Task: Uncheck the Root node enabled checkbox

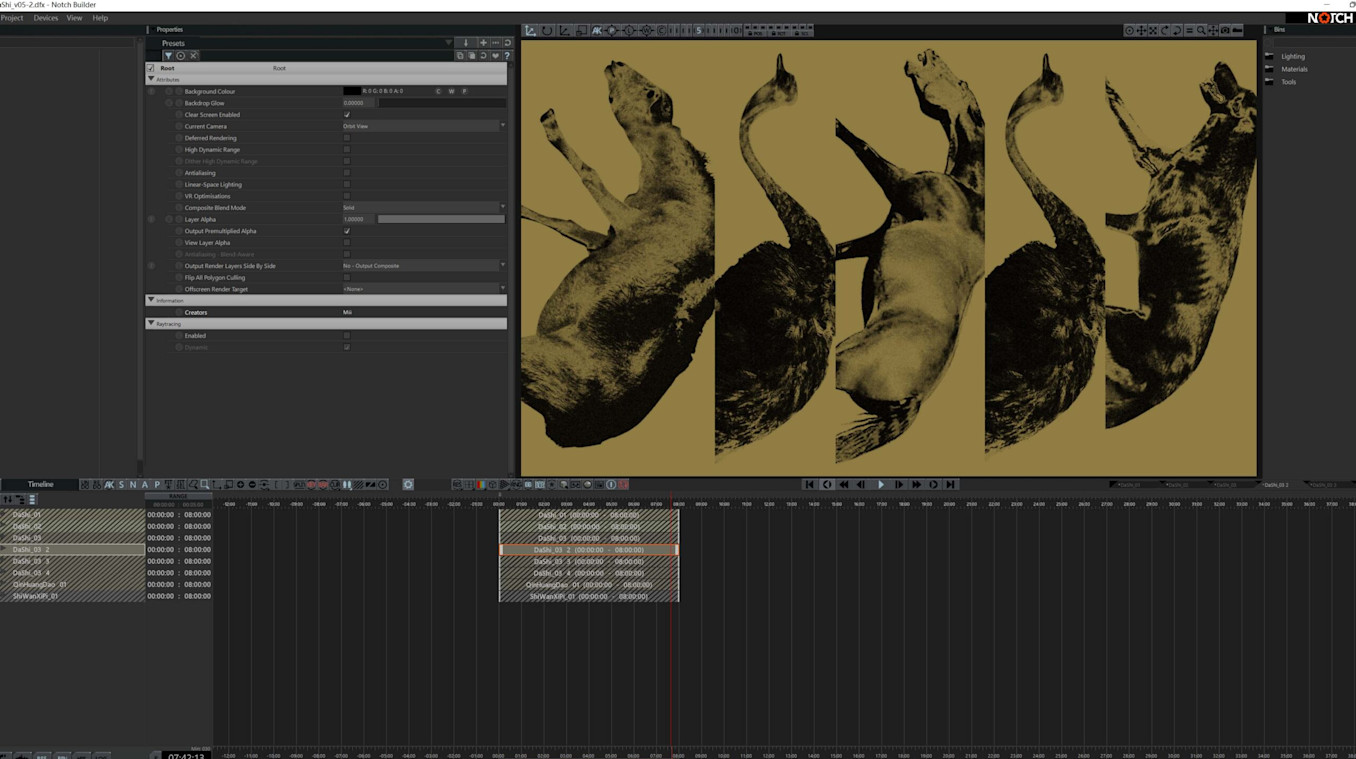Action: (x=151, y=68)
